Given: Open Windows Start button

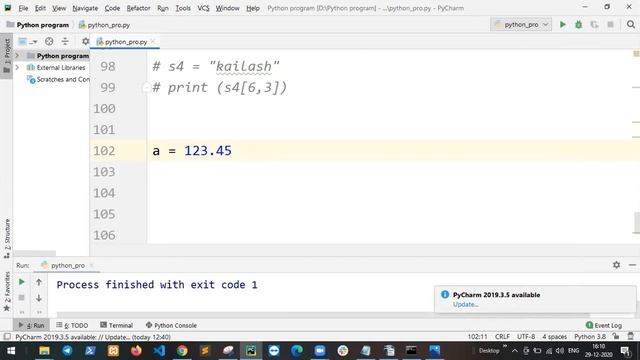Looking at the screenshot, I should click(11, 351).
